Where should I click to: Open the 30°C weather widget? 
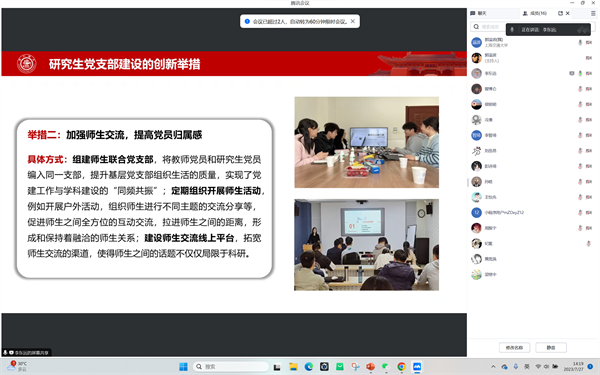click(x=17, y=366)
